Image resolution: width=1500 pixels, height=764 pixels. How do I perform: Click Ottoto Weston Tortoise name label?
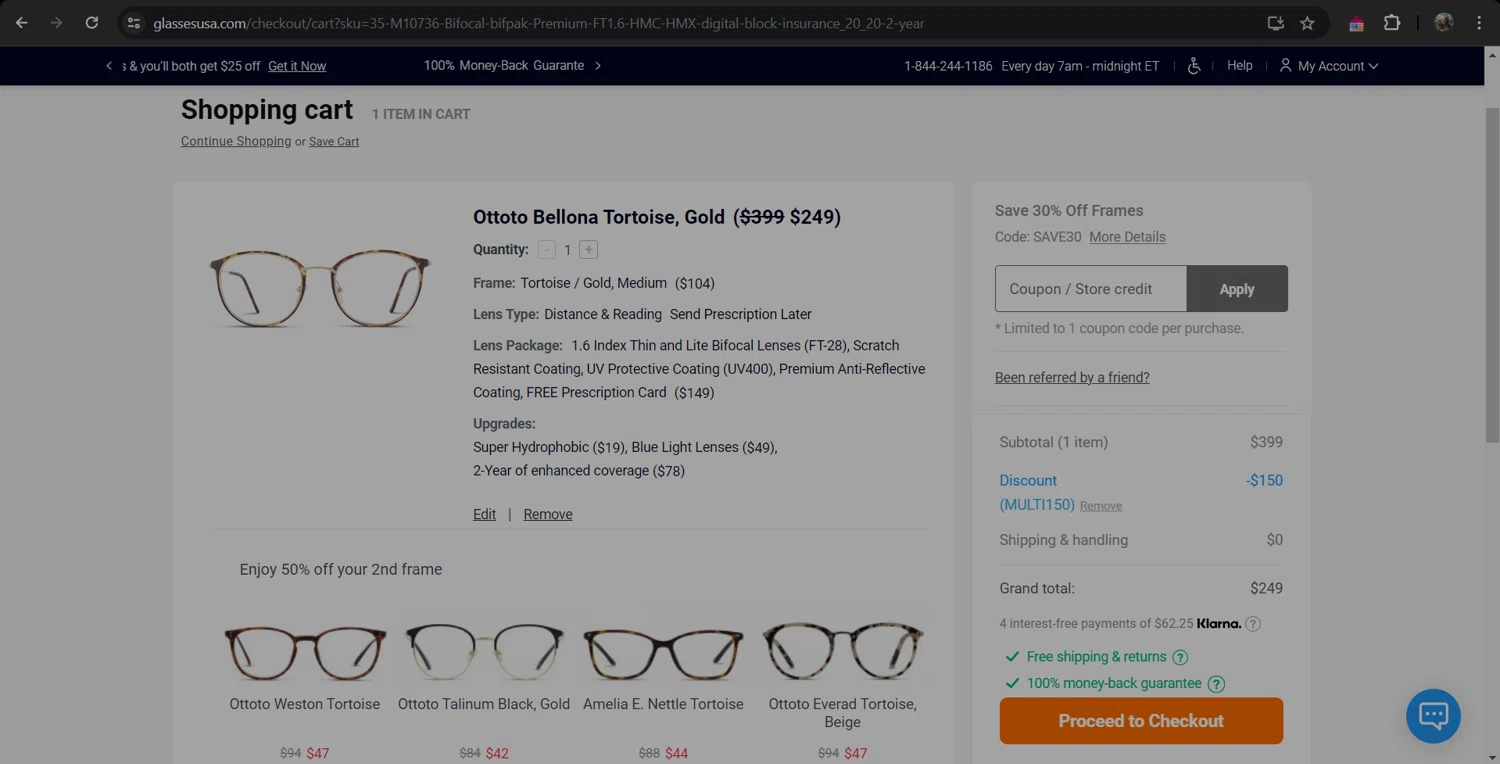pyautogui.click(x=305, y=704)
